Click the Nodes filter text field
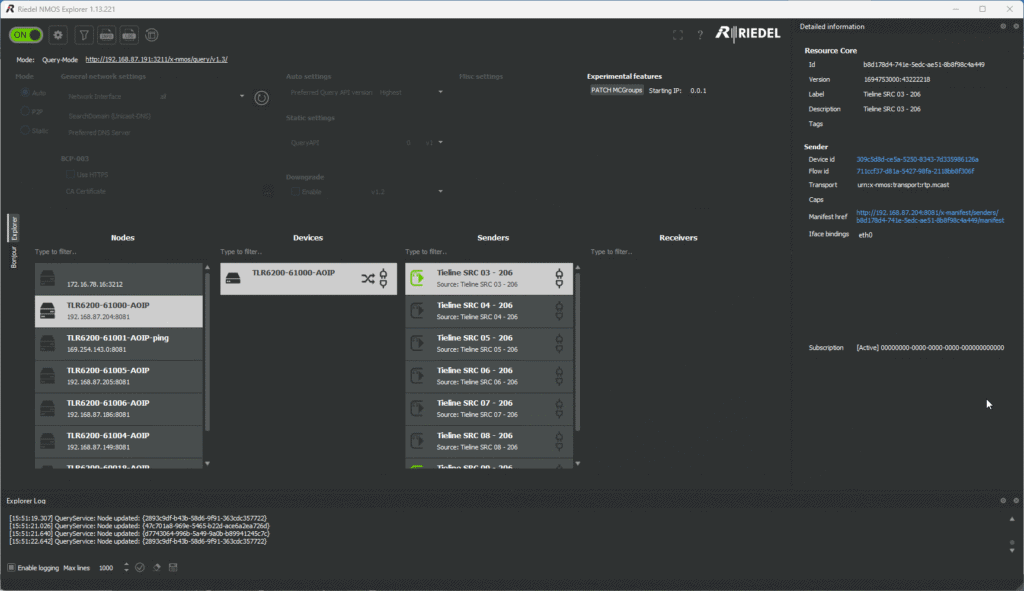 tap(118, 252)
